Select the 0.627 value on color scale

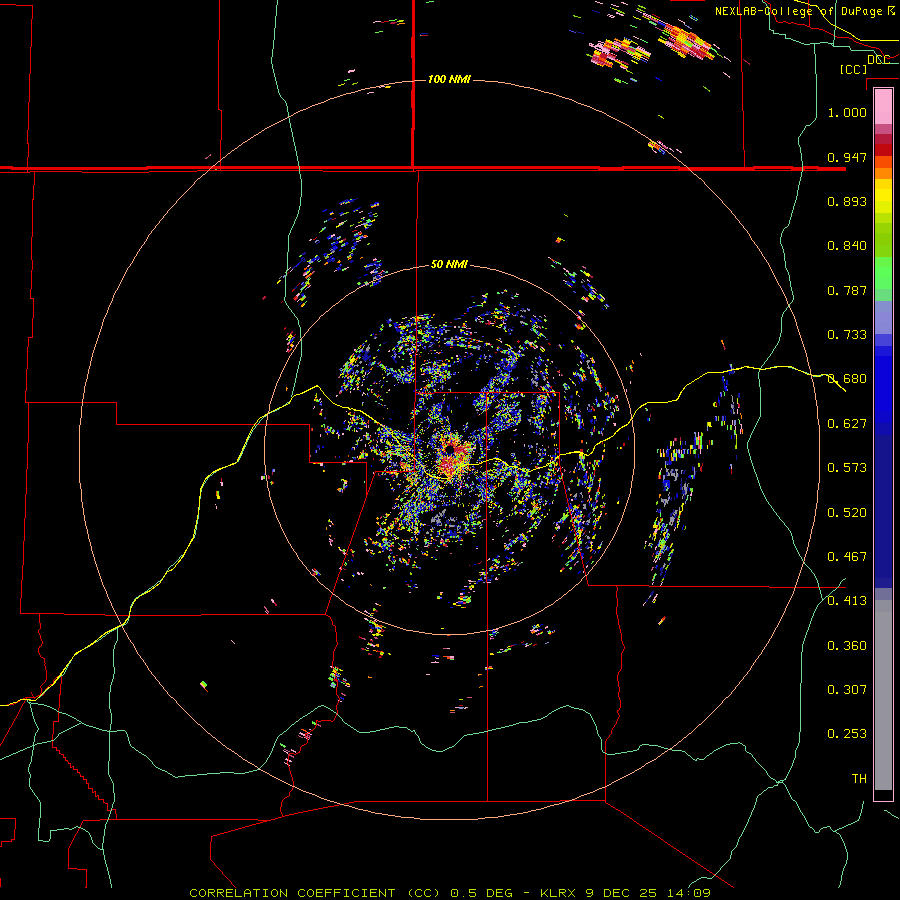(x=847, y=424)
